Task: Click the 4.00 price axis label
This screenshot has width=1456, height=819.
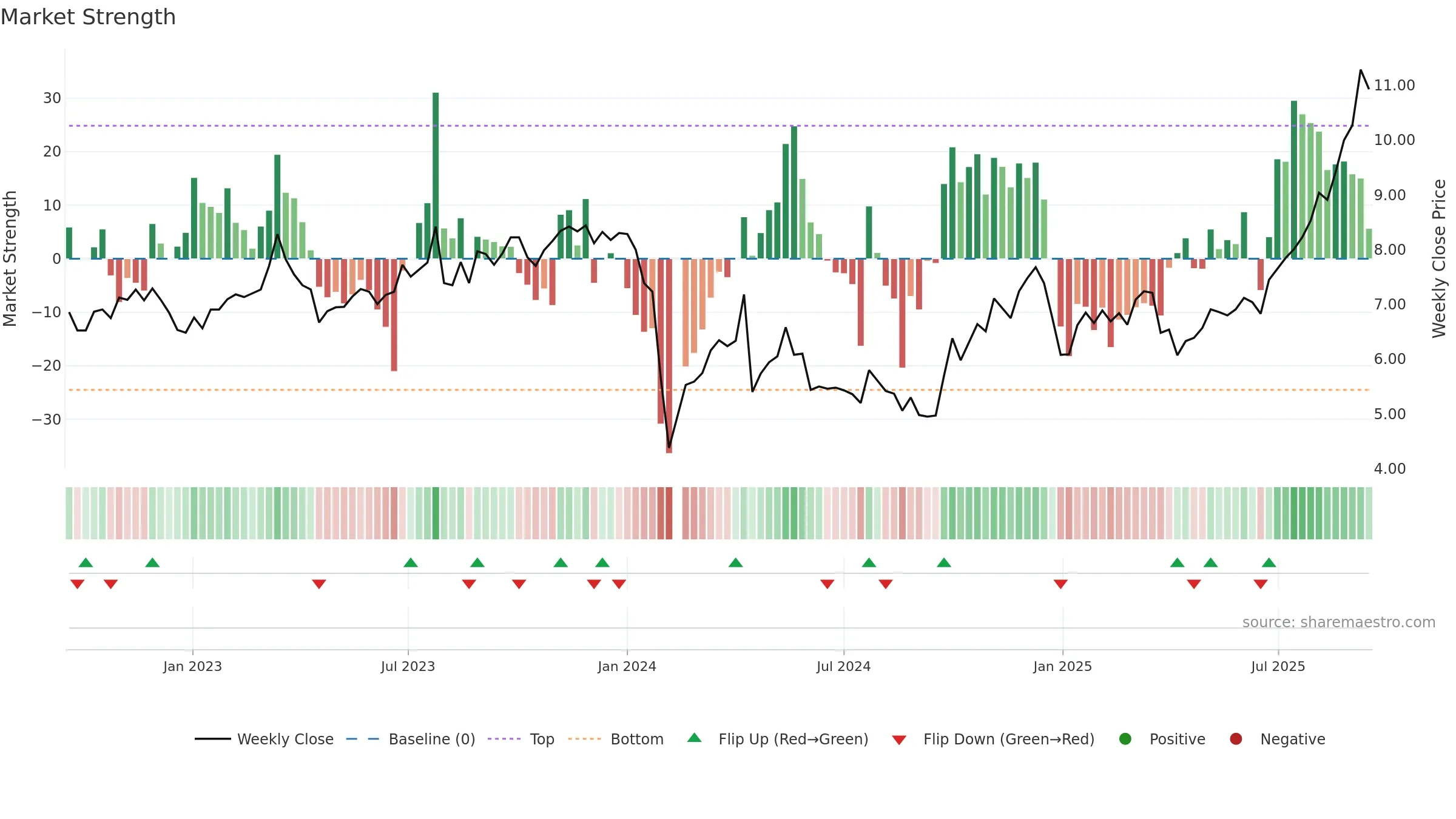Action: [x=1389, y=468]
